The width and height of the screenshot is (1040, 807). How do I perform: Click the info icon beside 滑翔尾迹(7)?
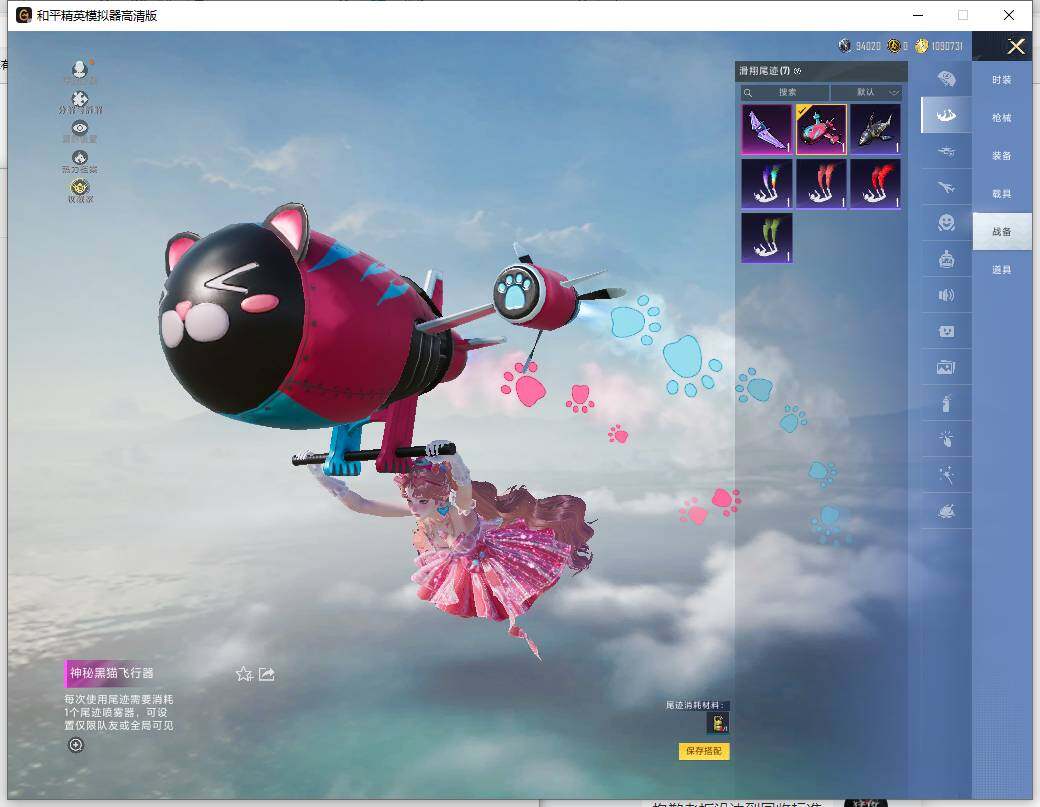[x=797, y=71]
